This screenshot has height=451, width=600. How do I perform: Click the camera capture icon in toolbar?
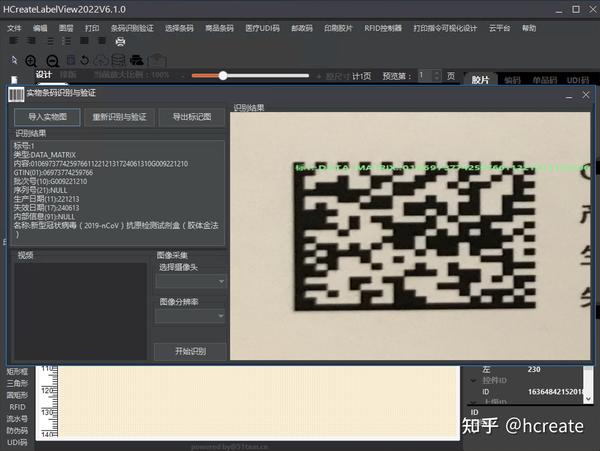(157, 60)
